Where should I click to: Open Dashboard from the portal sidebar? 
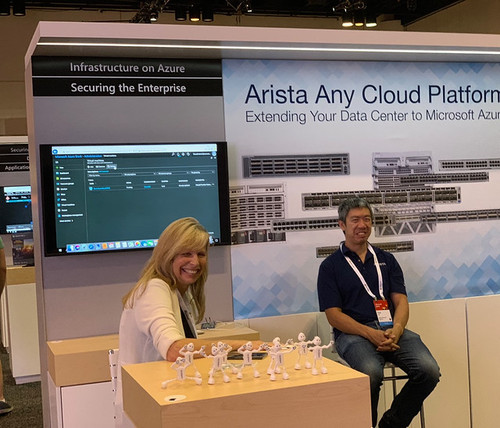(x=62, y=173)
